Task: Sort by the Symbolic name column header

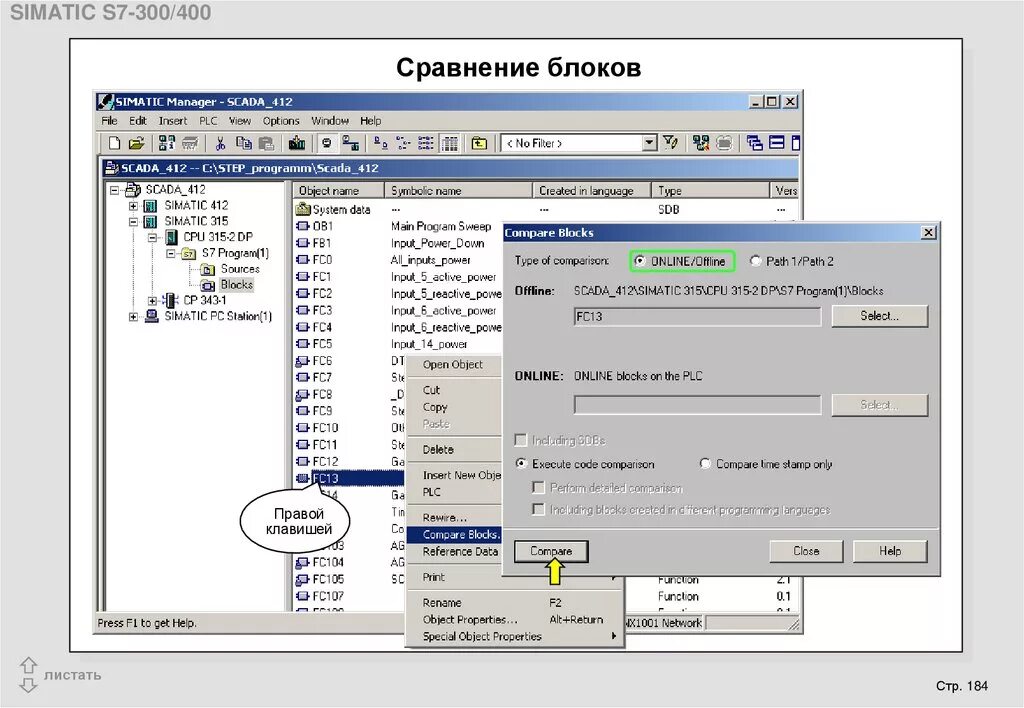Action: [x=458, y=191]
